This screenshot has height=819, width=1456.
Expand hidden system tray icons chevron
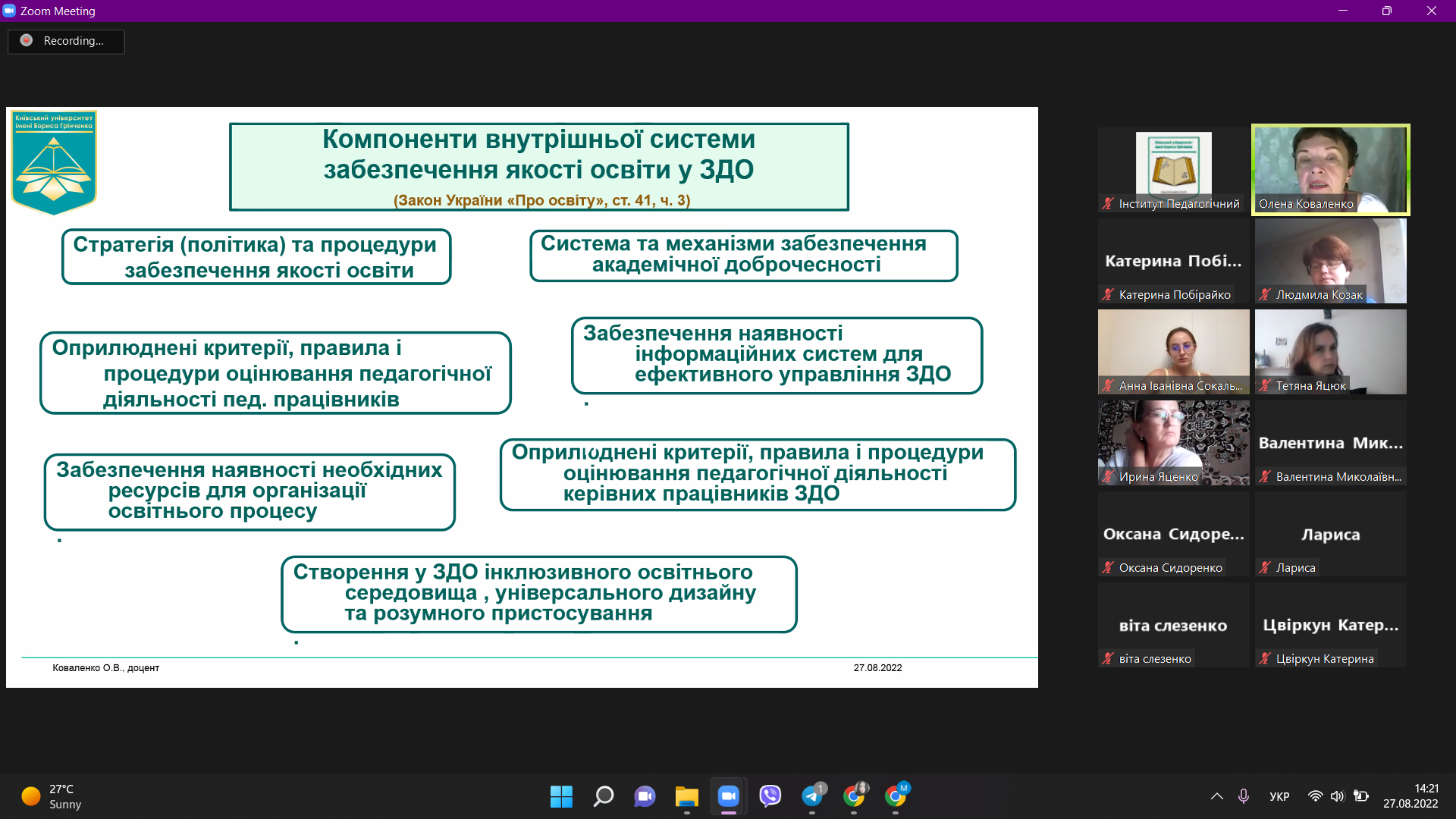[x=1216, y=796]
